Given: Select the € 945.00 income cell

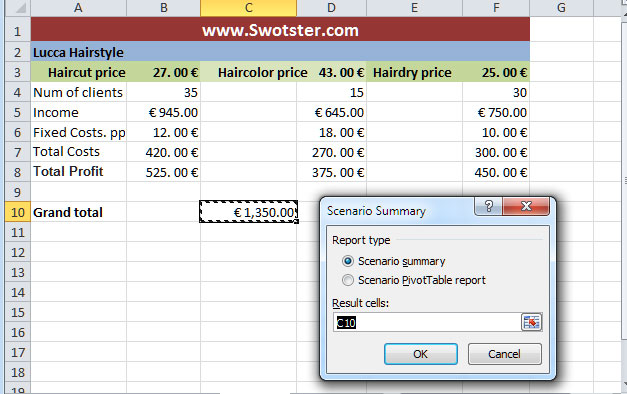Looking at the screenshot, I should [x=164, y=112].
